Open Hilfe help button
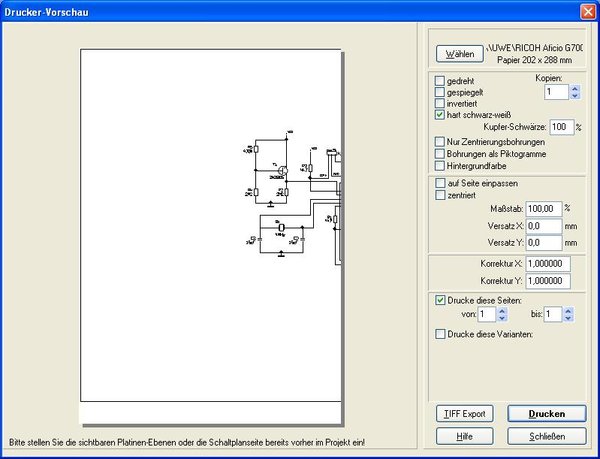Image resolution: width=600 pixels, height=459 pixels. tap(465, 436)
